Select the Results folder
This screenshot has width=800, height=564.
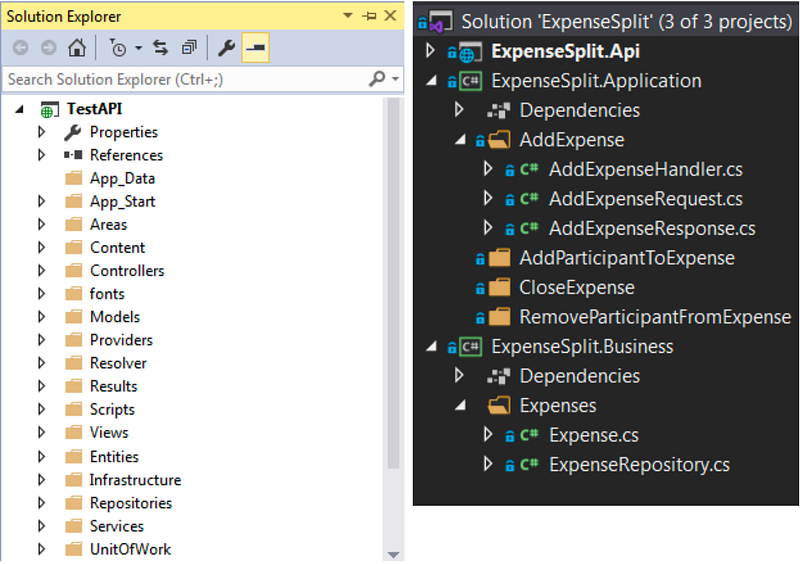[x=114, y=386]
